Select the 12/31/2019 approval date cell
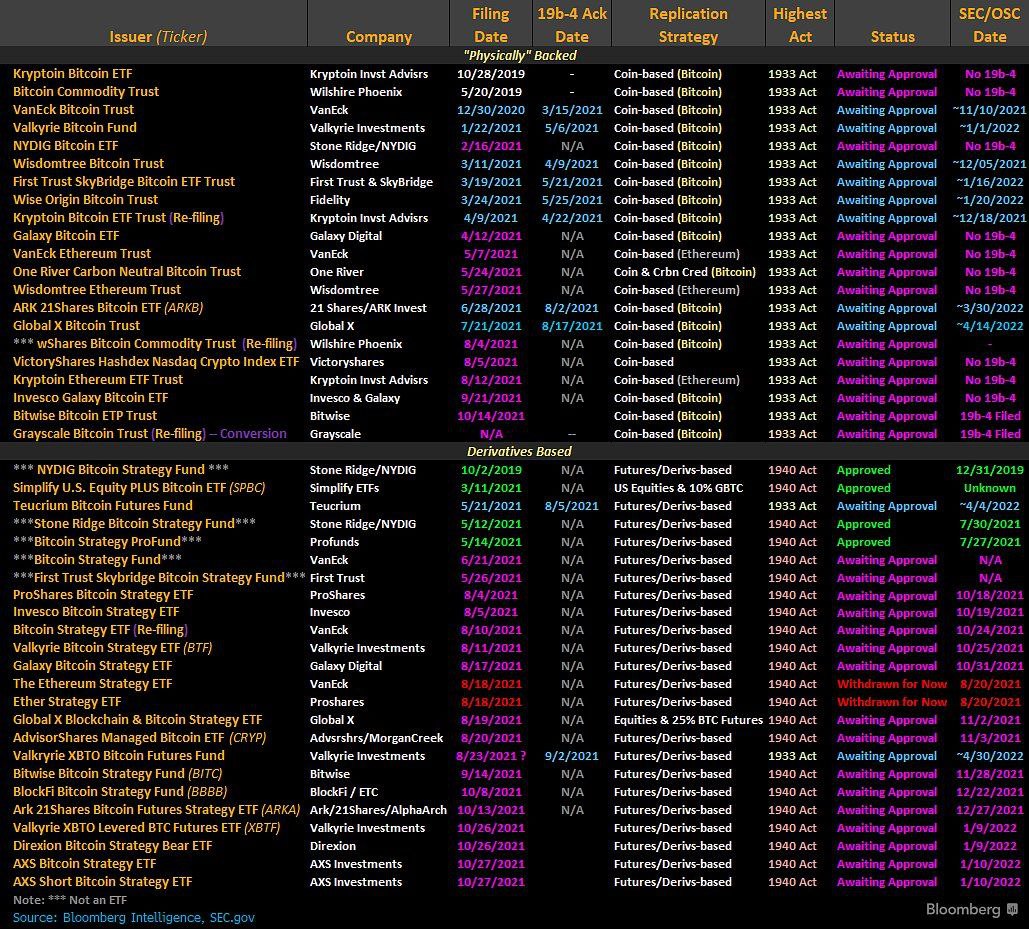 [989, 470]
